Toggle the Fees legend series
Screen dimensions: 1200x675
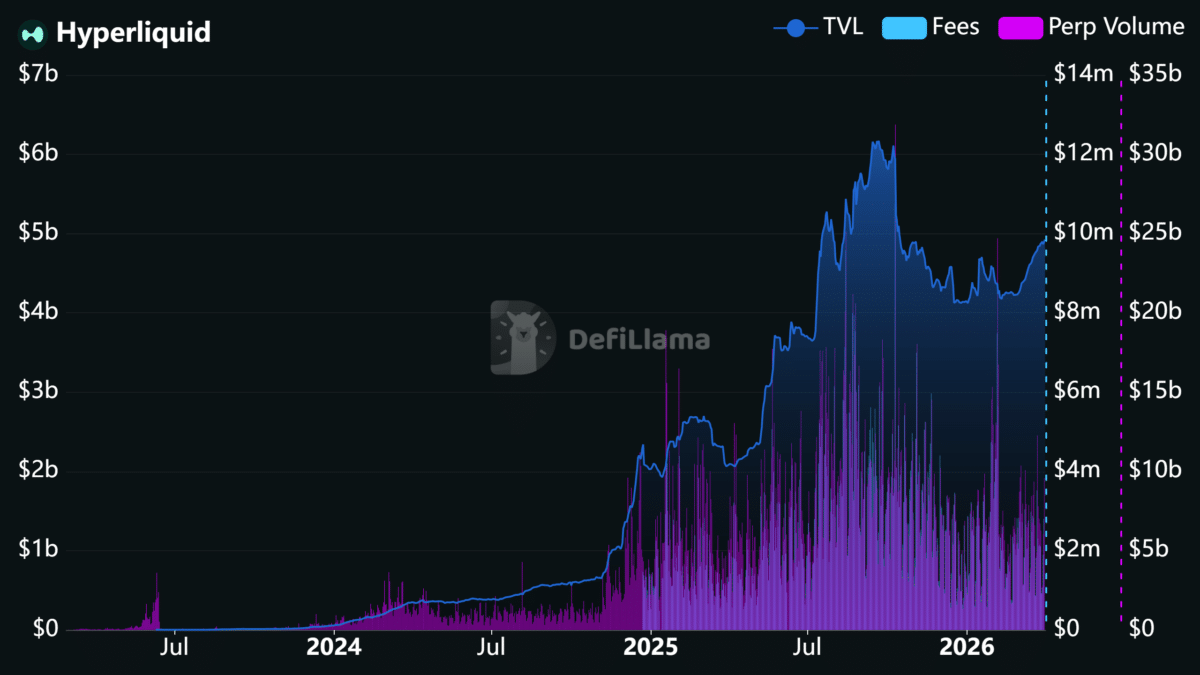tap(930, 27)
